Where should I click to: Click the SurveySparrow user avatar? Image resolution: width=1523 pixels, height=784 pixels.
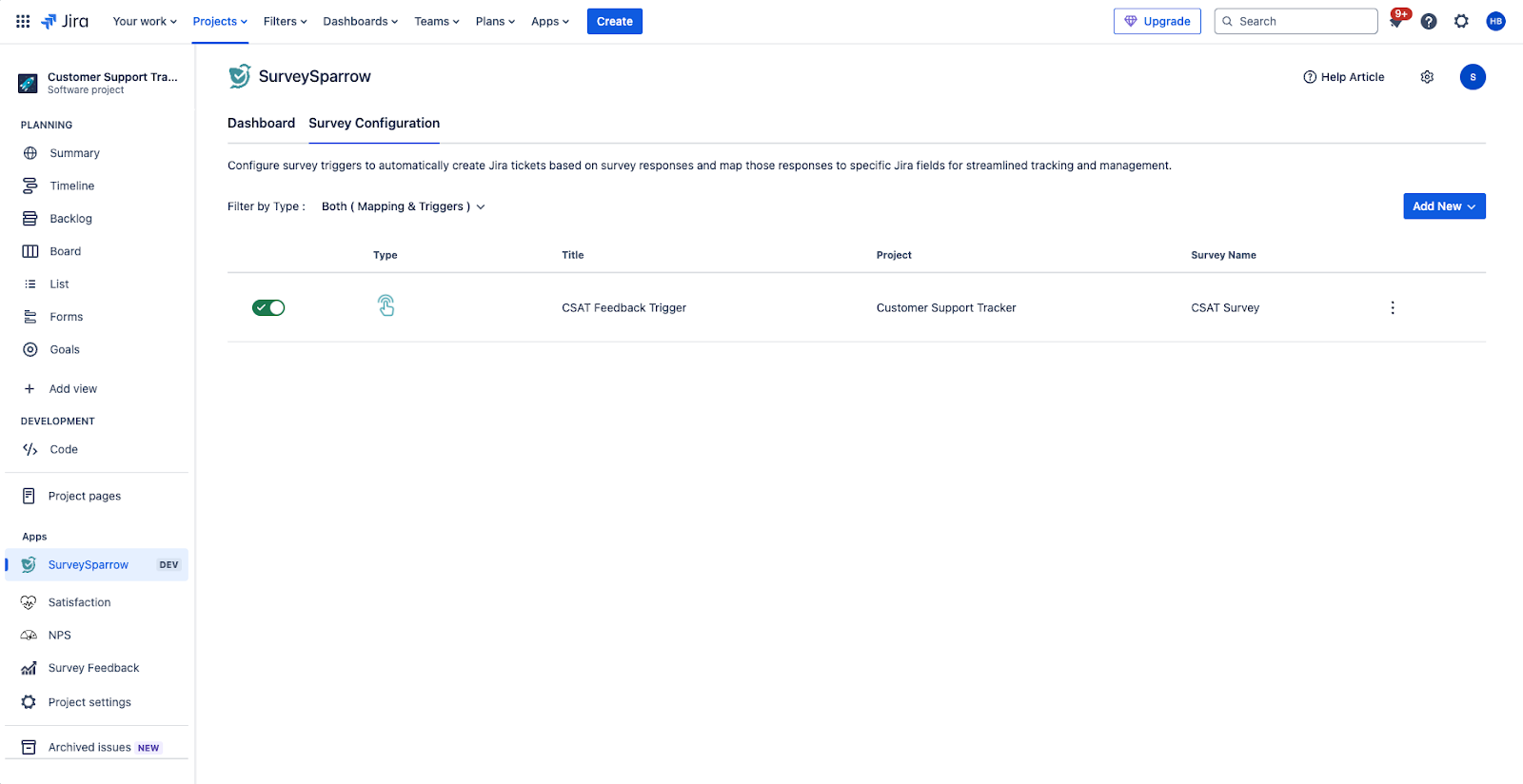tap(1473, 77)
